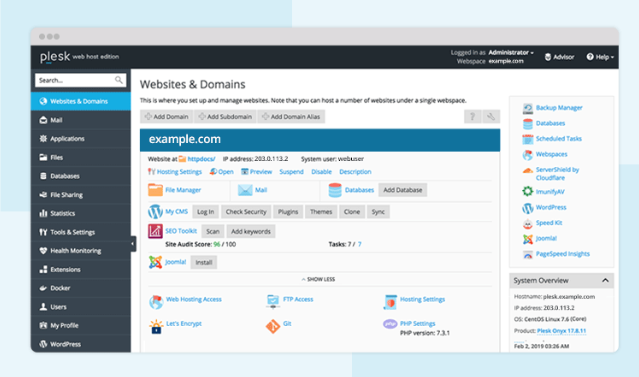The image size is (639, 377).
Task: Click the SEO Toolkit chart icon
Action: (x=155, y=231)
